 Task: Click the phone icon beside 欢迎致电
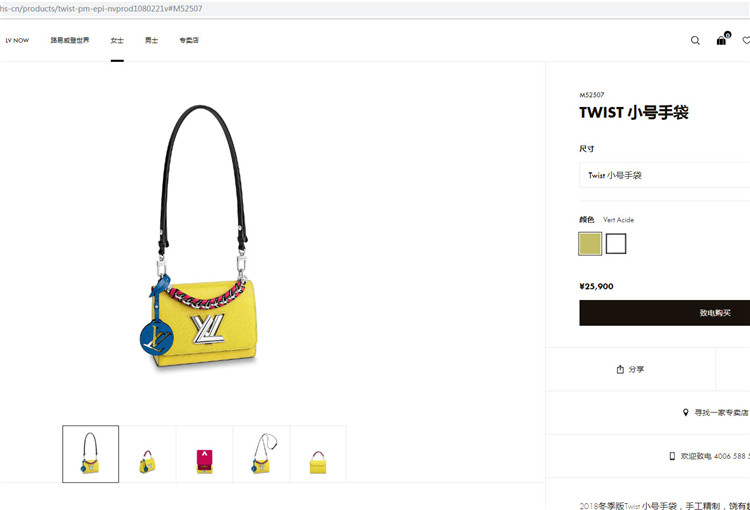pyautogui.click(x=672, y=456)
